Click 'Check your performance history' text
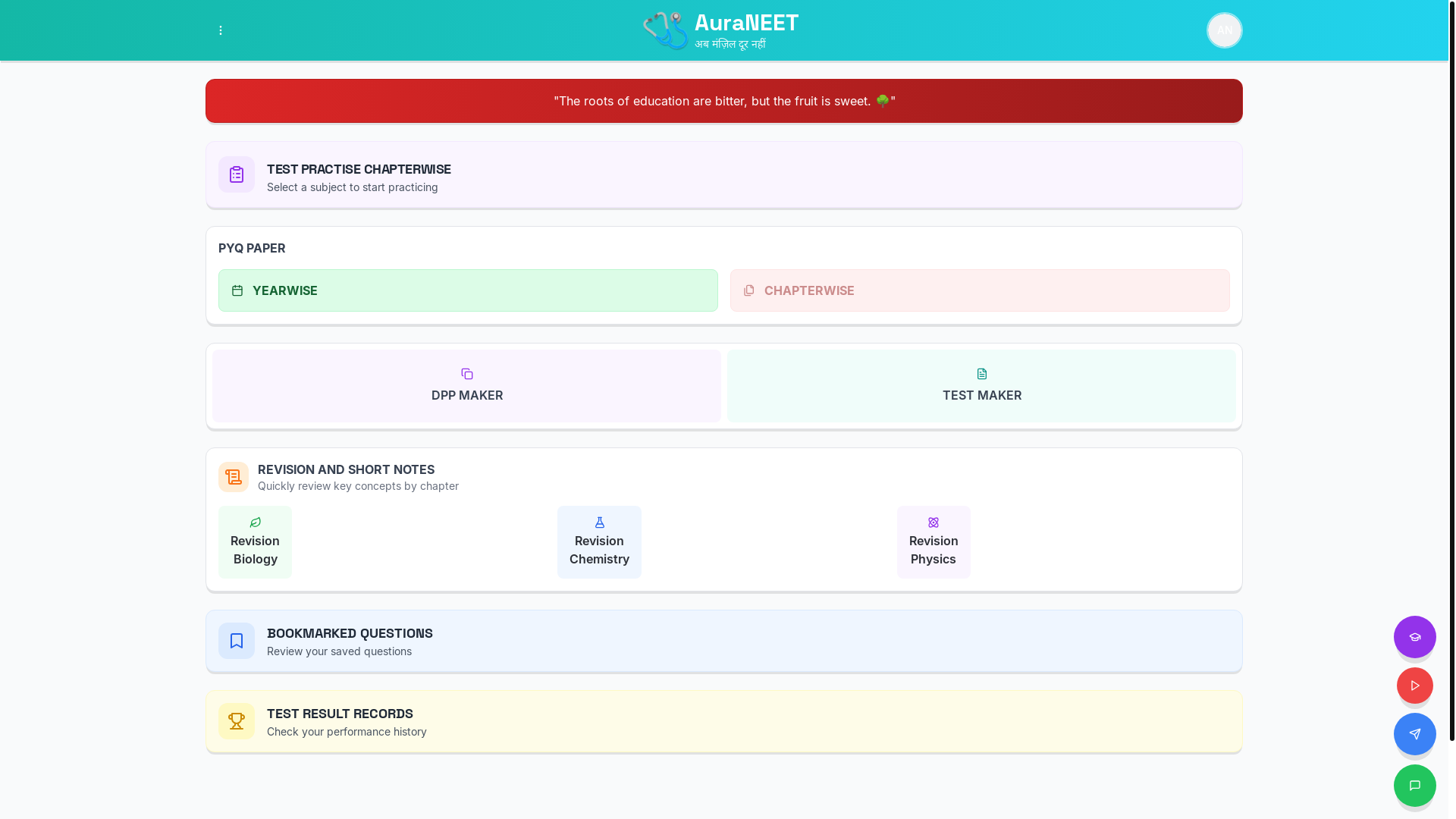Viewport: 1456px width, 819px height. click(x=347, y=732)
